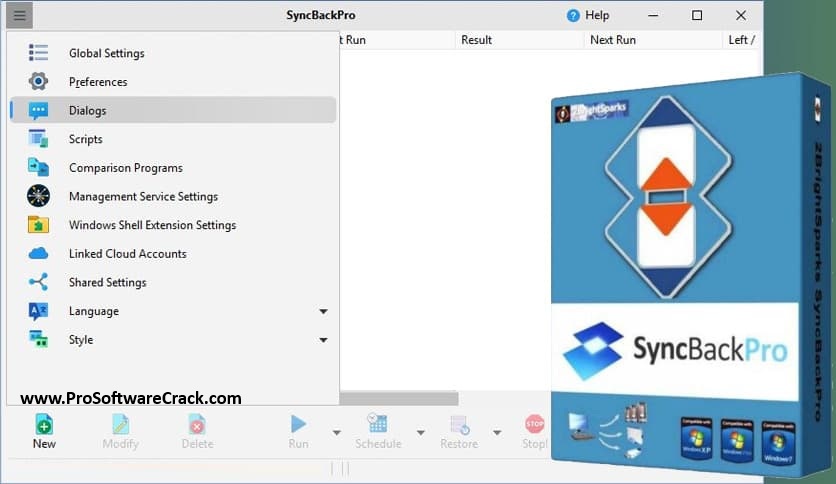Open Shared Settings menu entry
The height and width of the screenshot is (484, 836).
coord(173,283)
